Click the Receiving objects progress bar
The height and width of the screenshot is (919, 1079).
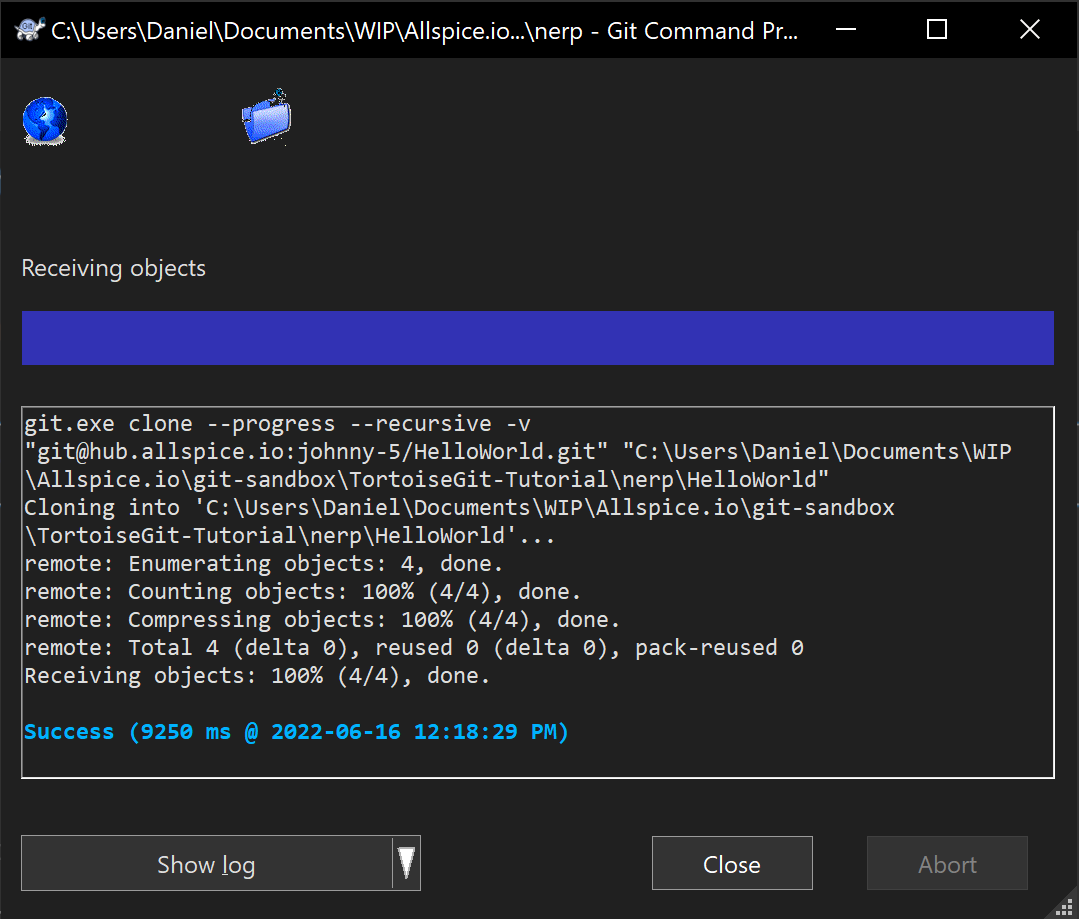point(537,338)
